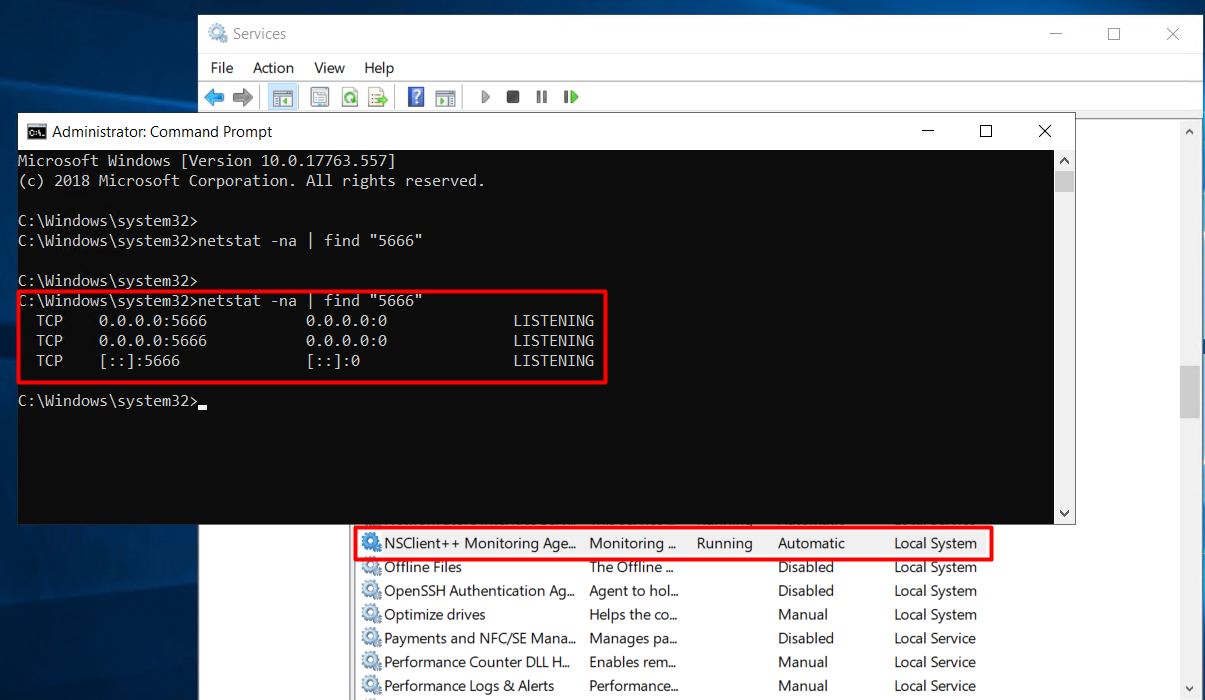Select the Offline Files service row
This screenshot has height=700, width=1205.
tap(423, 567)
